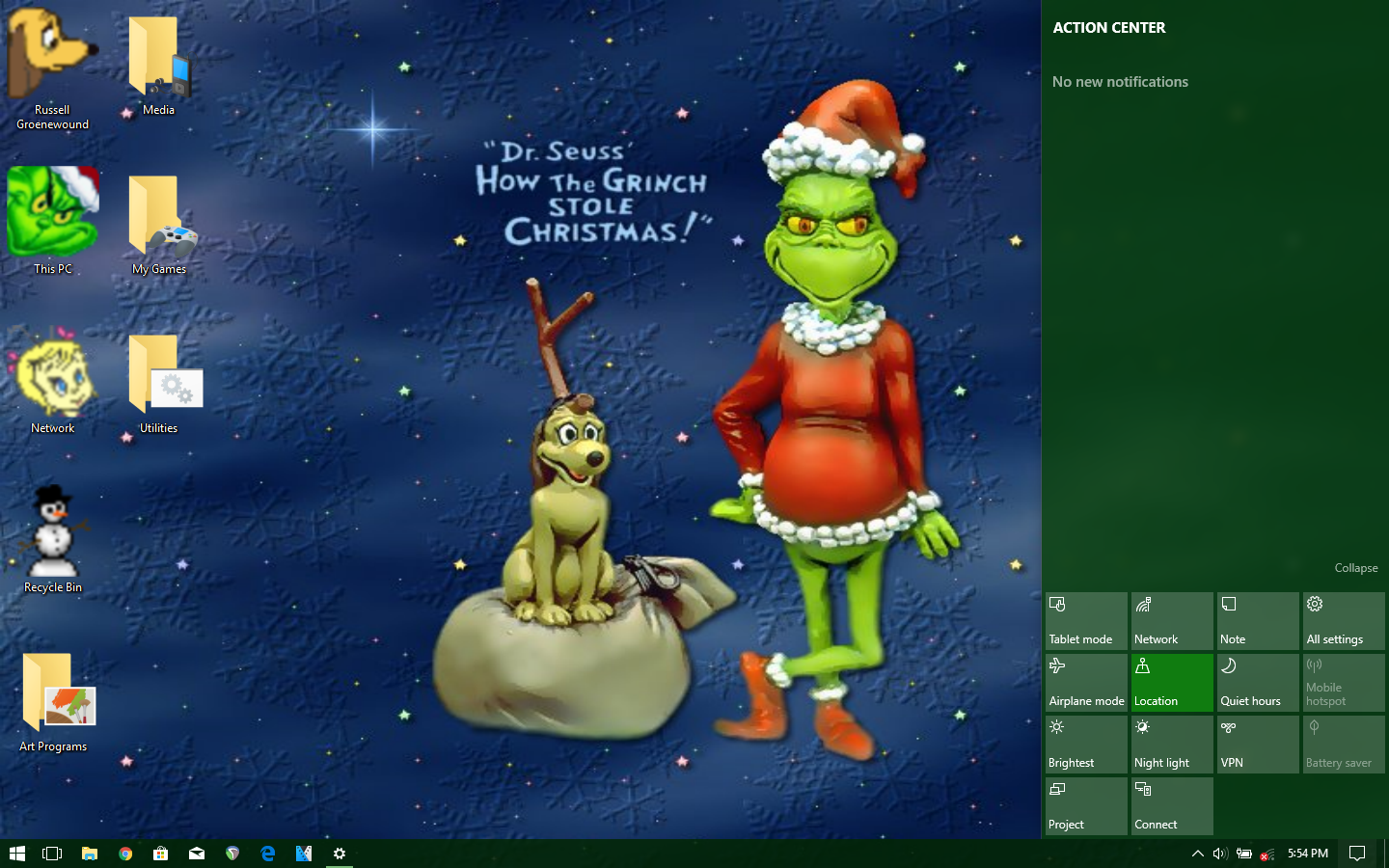Screen dimensions: 1389x868
Task: Open the disconnected Wi-Fi network tray icon
Action: click(1267, 854)
